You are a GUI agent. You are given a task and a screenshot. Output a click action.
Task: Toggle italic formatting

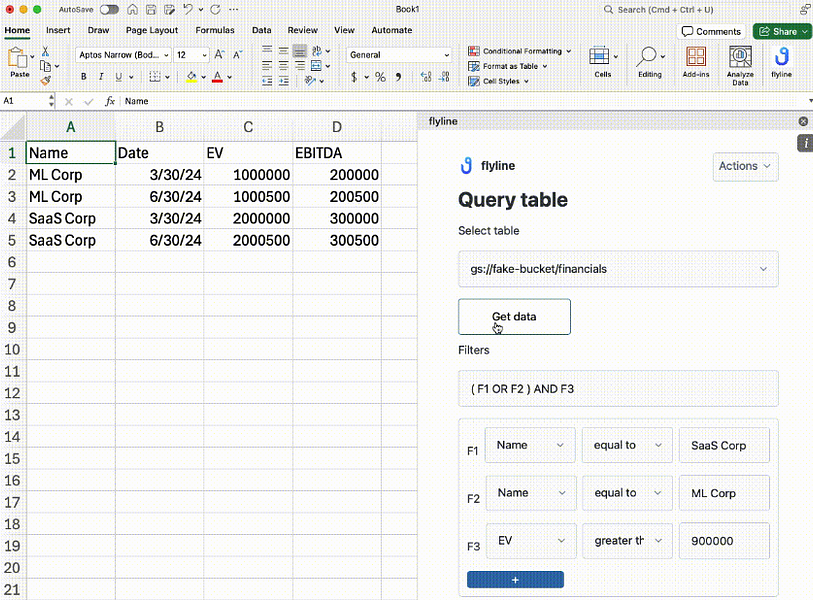pos(101,77)
